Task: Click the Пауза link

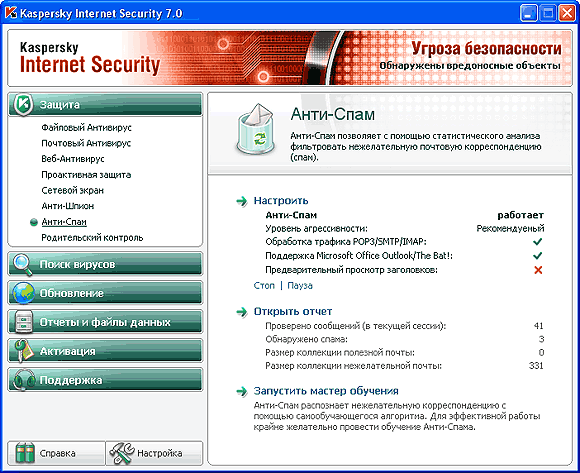Action: (300, 286)
